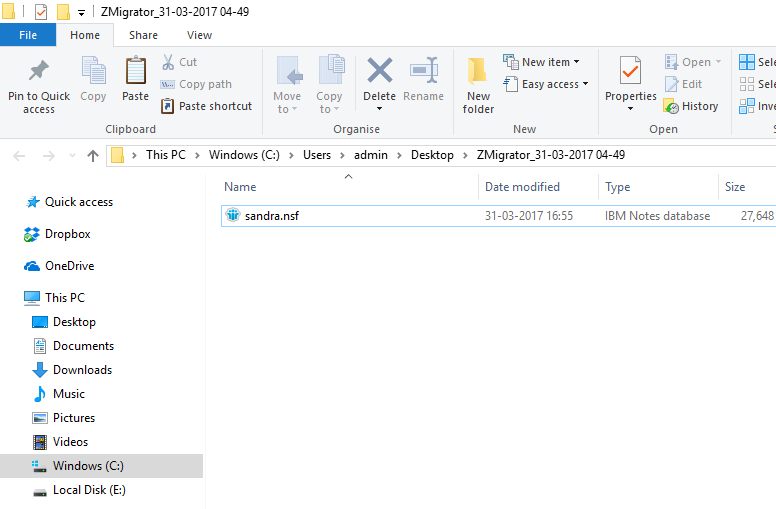This screenshot has height=509, width=776.
Task: Click the Forward navigation arrow
Action: tap(48, 156)
